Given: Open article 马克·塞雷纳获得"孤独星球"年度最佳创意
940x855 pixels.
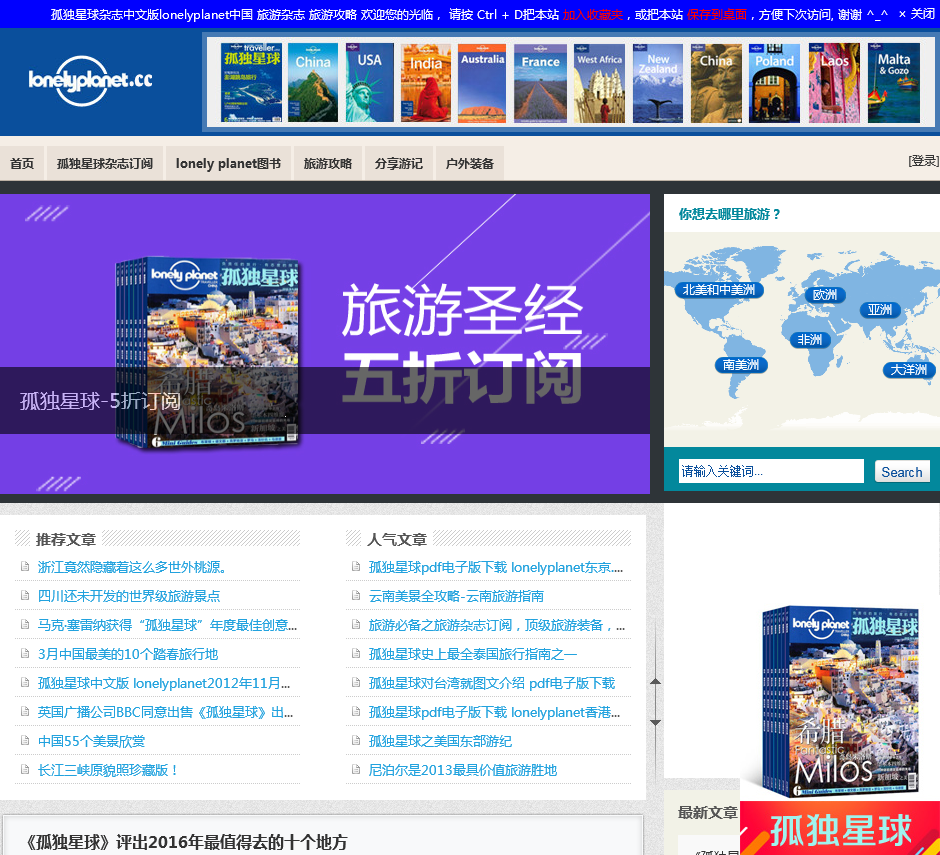Looking at the screenshot, I should tap(167, 625).
